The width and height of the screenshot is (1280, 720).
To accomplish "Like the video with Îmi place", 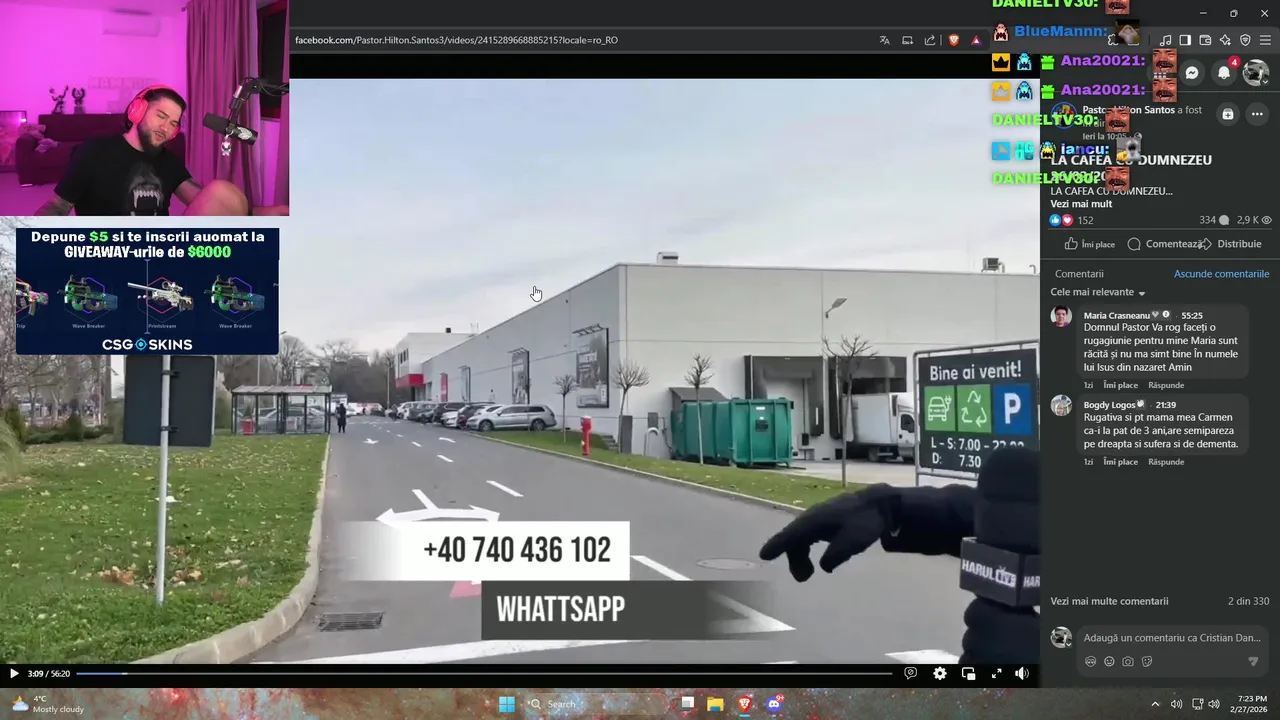I will tap(1090, 244).
